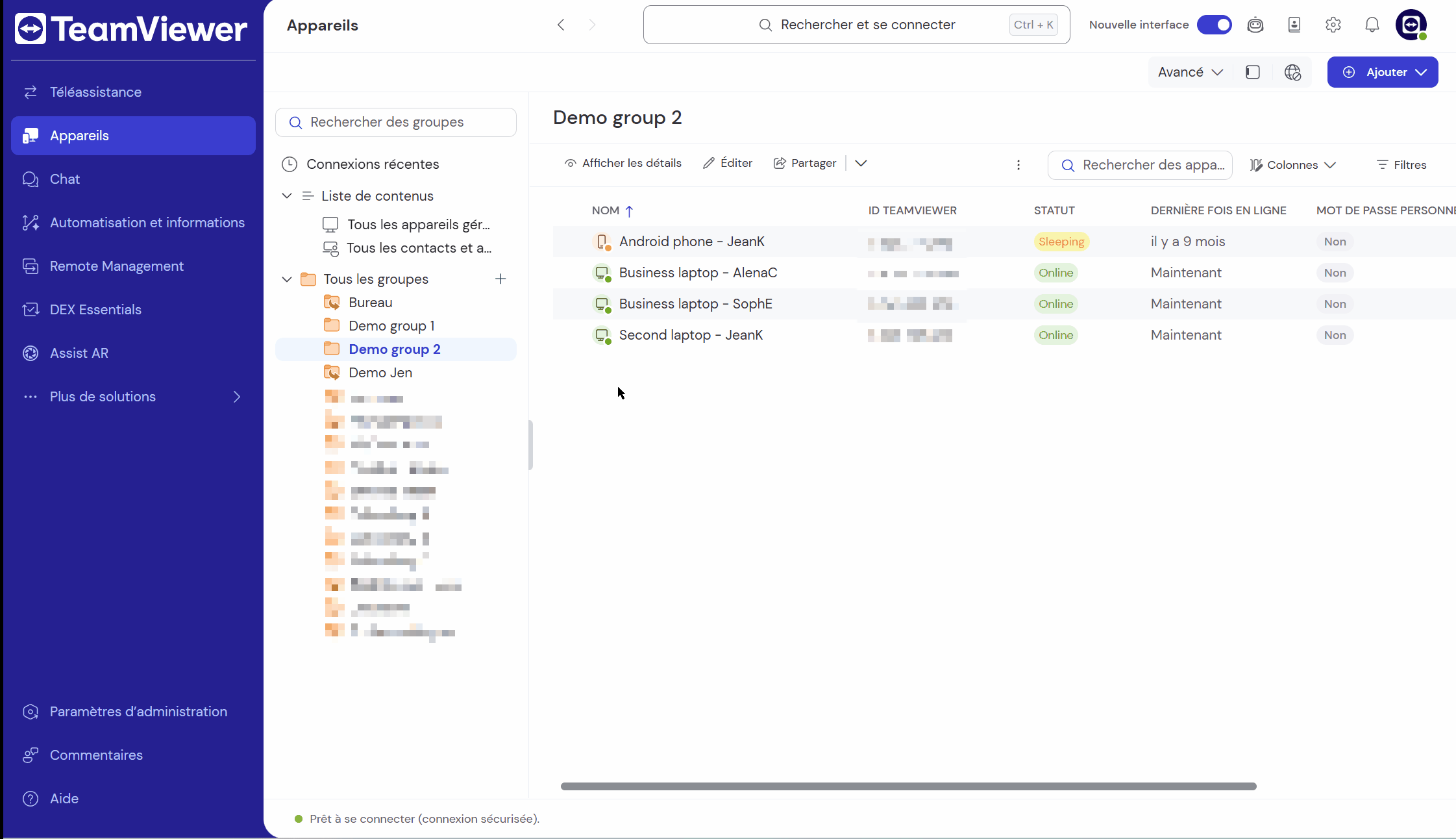Open Remote Management
The height and width of the screenshot is (839, 1456).
[x=133, y=266]
